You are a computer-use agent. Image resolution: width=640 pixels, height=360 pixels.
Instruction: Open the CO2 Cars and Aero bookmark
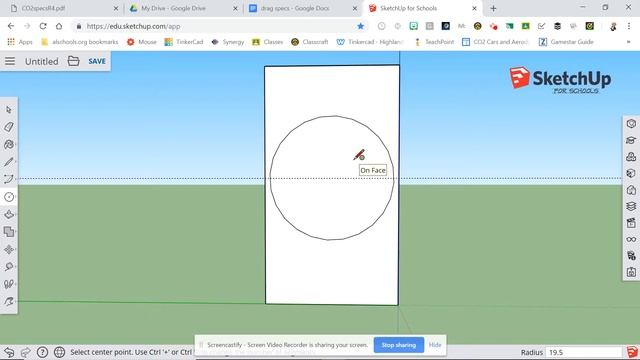(x=495, y=42)
